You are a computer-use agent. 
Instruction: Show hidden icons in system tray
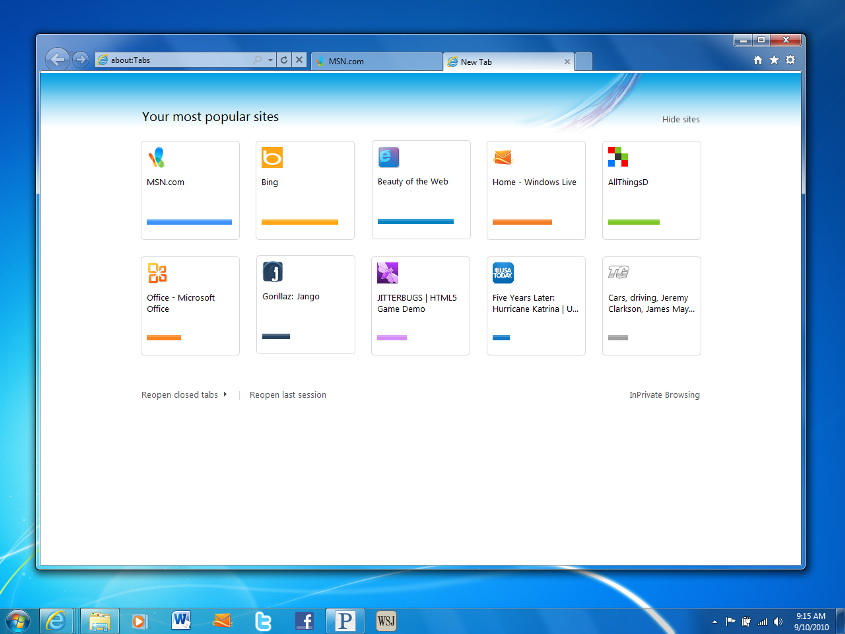point(716,621)
